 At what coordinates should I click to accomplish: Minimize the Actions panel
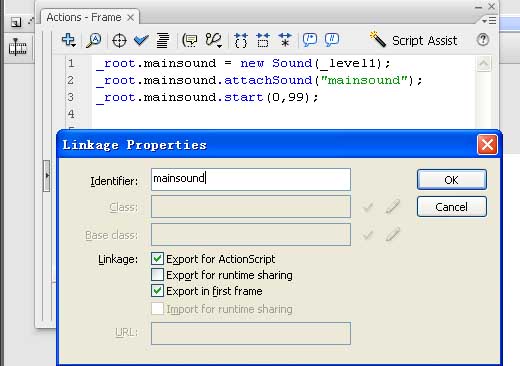tap(479, 7)
